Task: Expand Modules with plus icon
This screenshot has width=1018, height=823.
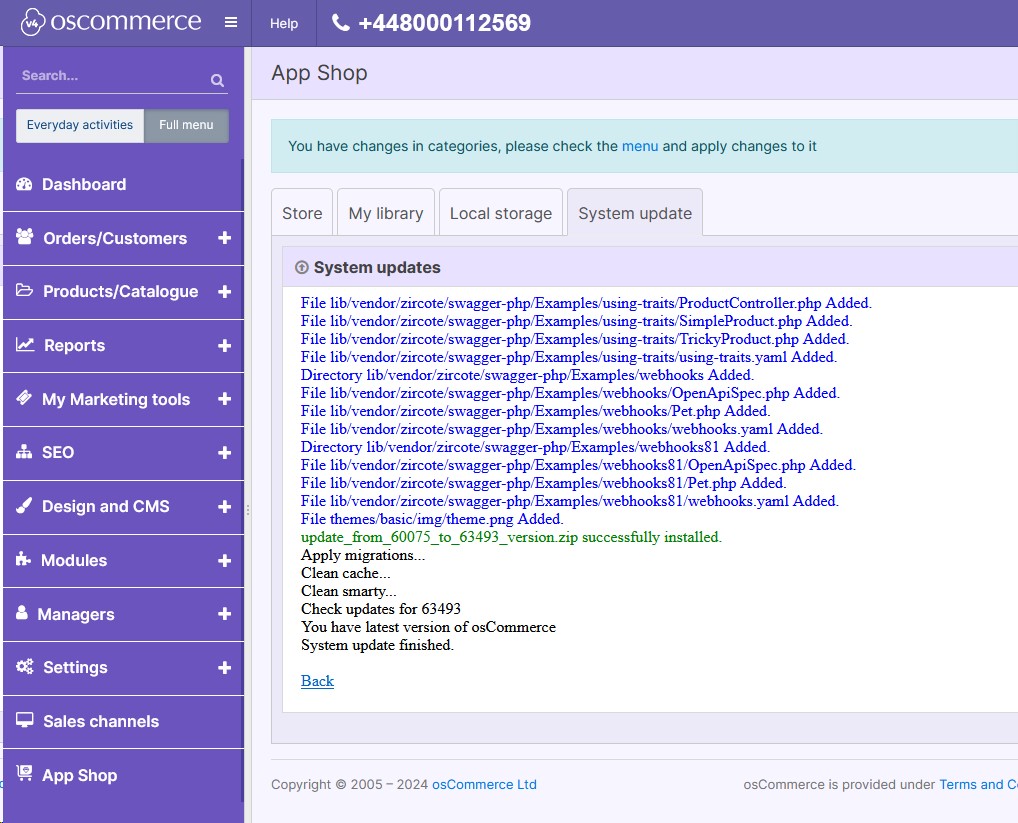Action: pos(225,561)
